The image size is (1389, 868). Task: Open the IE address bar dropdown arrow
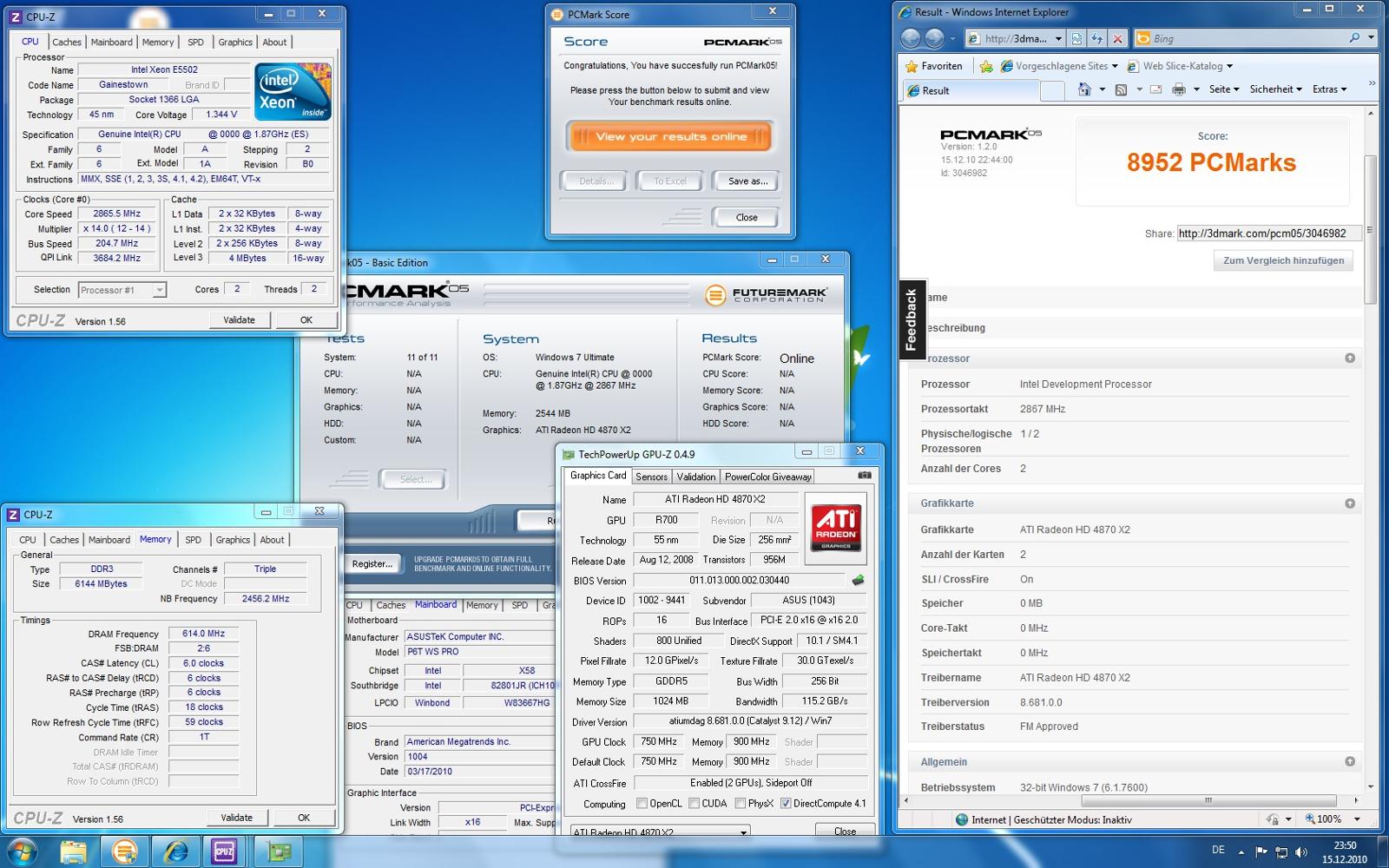click(1058, 38)
